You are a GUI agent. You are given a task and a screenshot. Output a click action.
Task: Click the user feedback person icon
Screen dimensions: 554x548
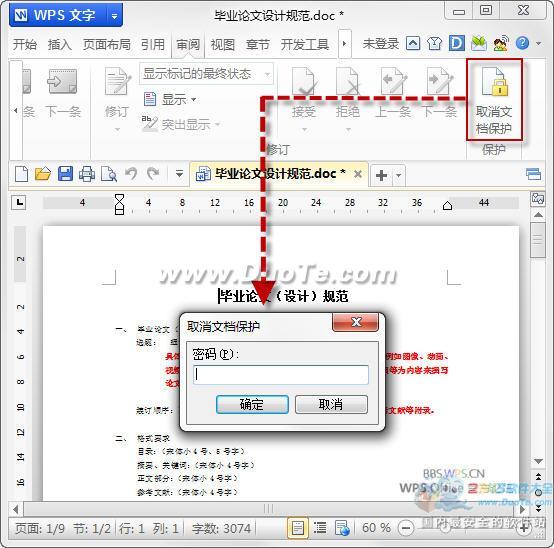(501, 43)
